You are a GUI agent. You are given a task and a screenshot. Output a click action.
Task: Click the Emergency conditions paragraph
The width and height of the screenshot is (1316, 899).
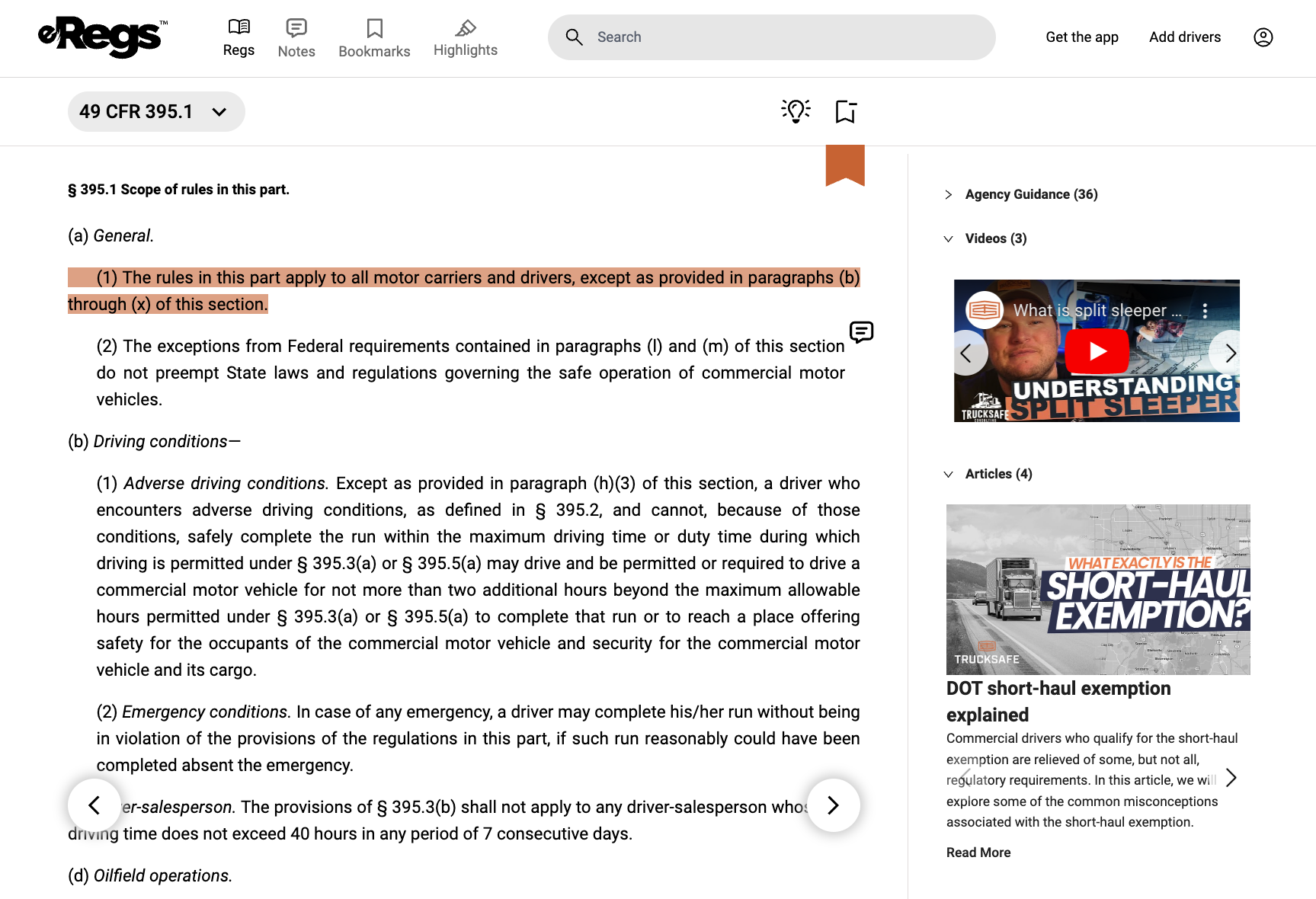pos(478,738)
